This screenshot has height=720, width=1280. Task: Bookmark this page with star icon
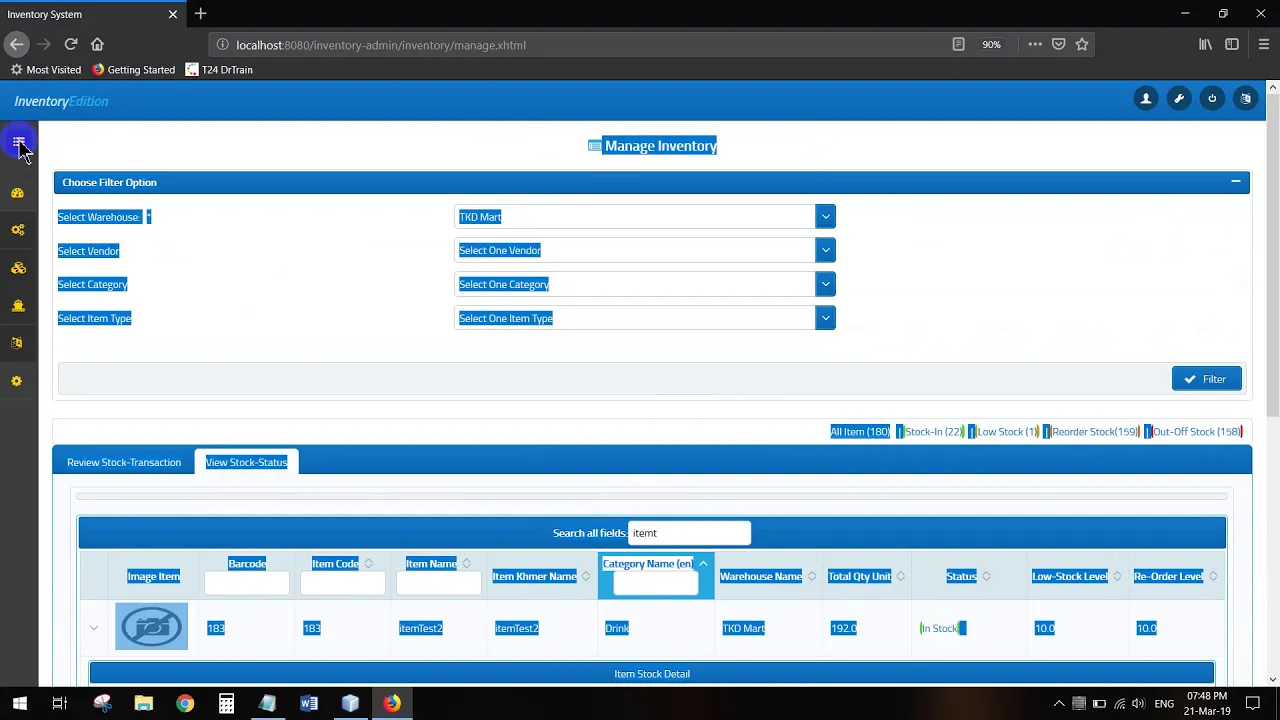(x=1082, y=44)
